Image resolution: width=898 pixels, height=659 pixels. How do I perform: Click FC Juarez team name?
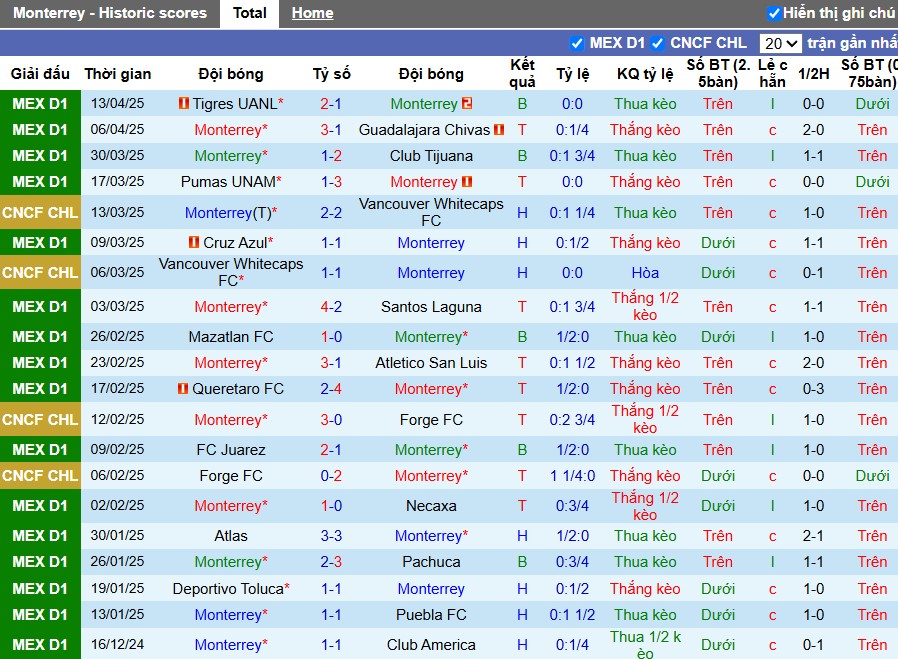coord(231,450)
